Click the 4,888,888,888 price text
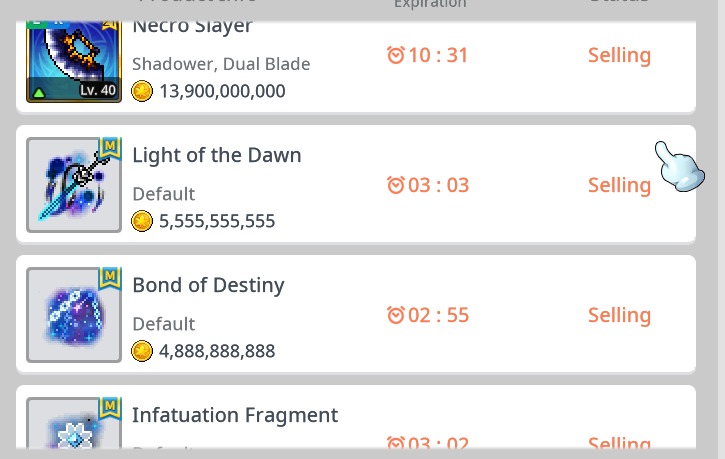This screenshot has width=725, height=459. coord(217,352)
